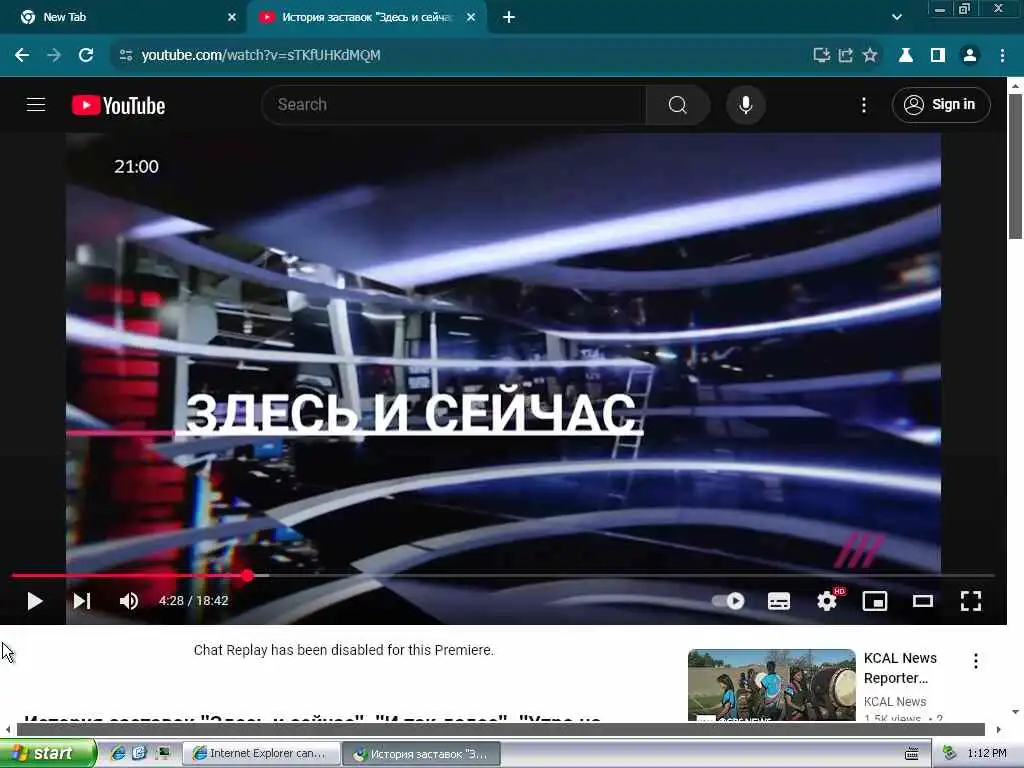Click the Sign in button
The image size is (1024, 768).
(x=940, y=104)
